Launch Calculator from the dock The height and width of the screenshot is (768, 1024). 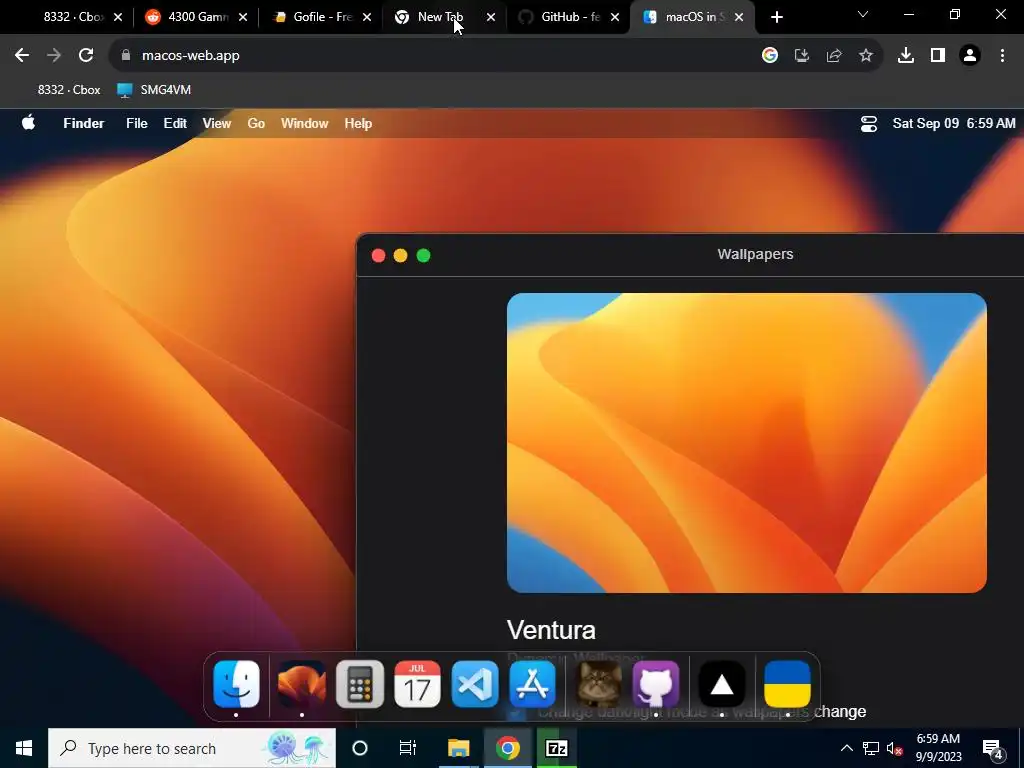pos(360,684)
